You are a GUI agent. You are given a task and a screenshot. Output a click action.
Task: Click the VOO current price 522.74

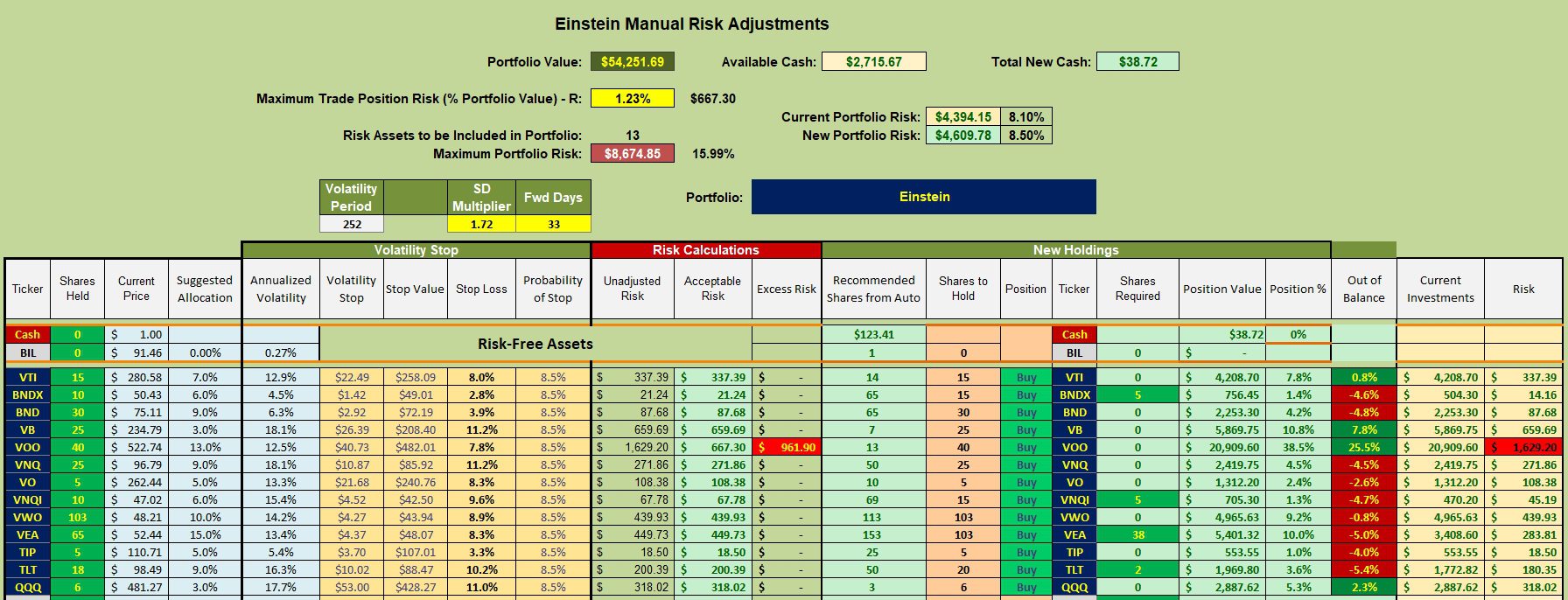click(136, 447)
